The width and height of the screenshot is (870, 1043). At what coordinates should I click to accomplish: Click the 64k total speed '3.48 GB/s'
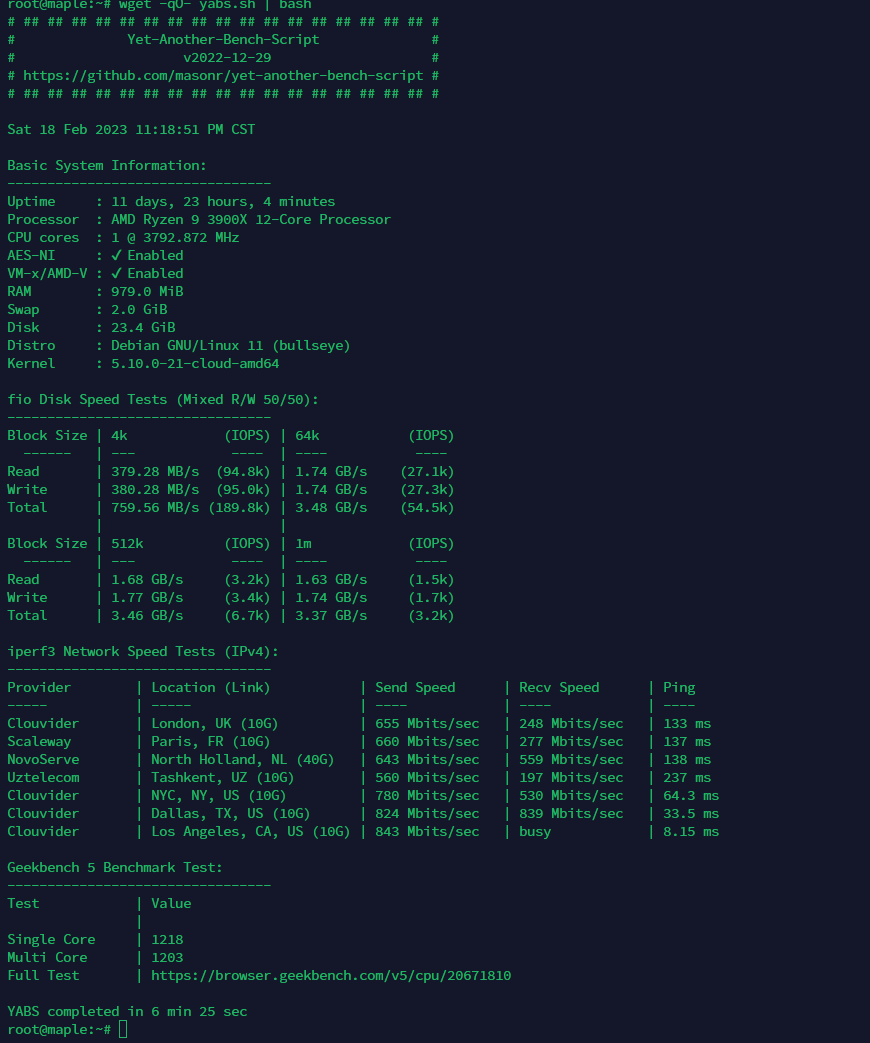331,508
